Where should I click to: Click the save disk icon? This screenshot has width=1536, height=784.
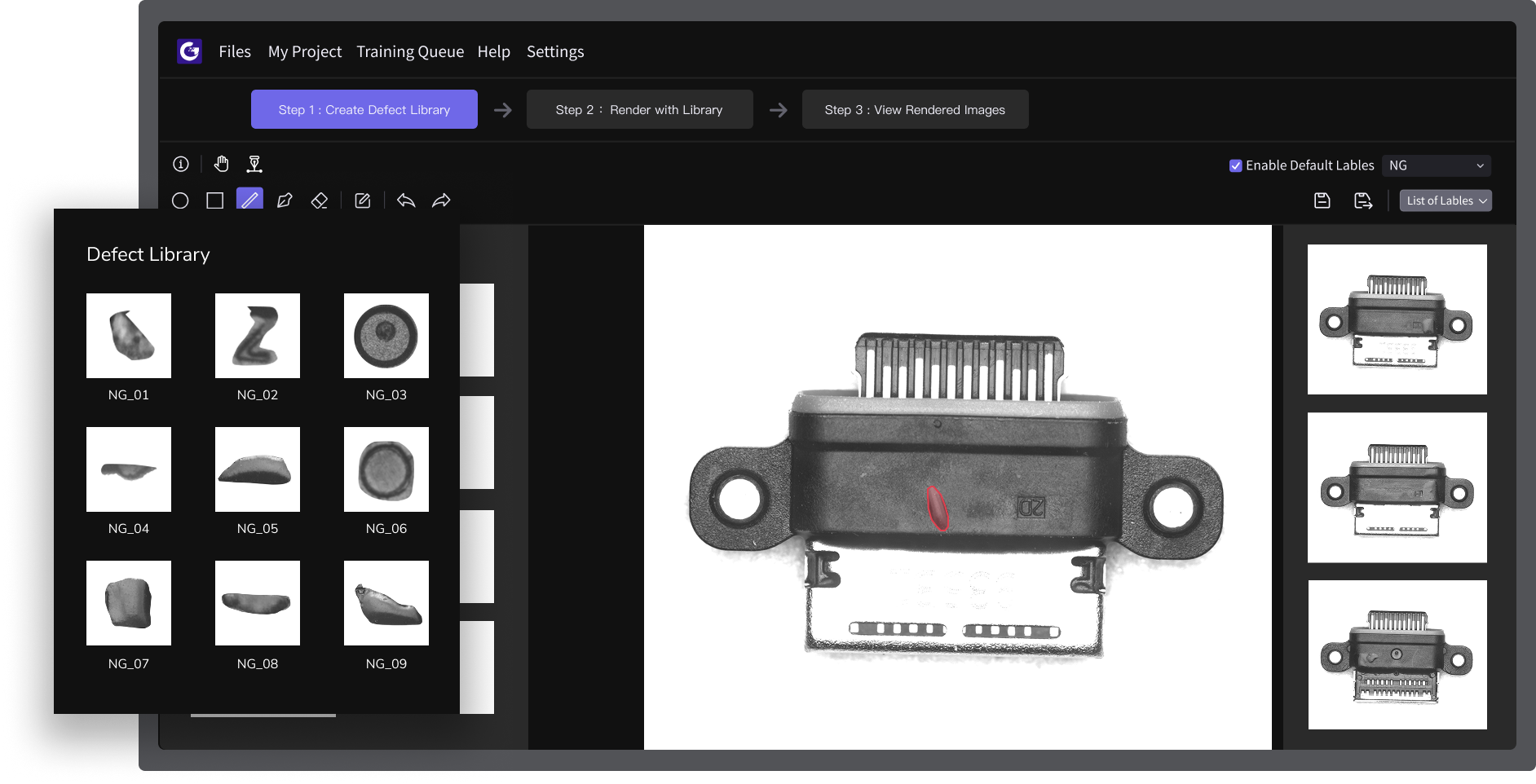coord(1322,200)
